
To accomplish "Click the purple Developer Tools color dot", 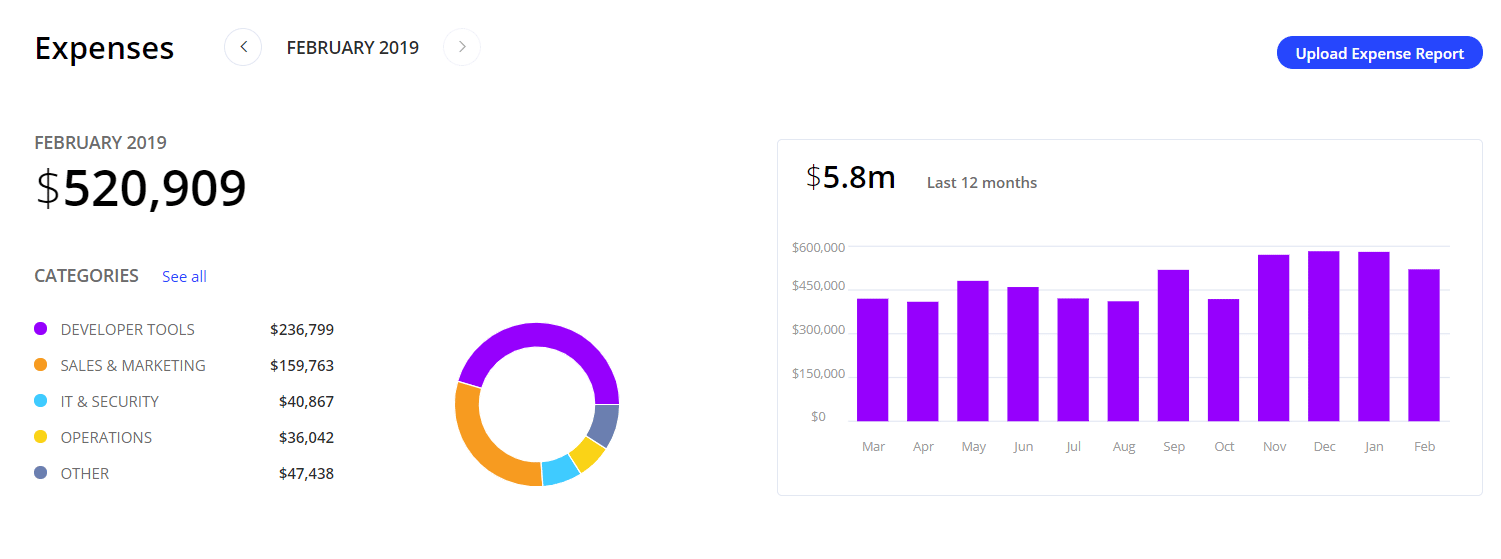I will pos(41,329).
